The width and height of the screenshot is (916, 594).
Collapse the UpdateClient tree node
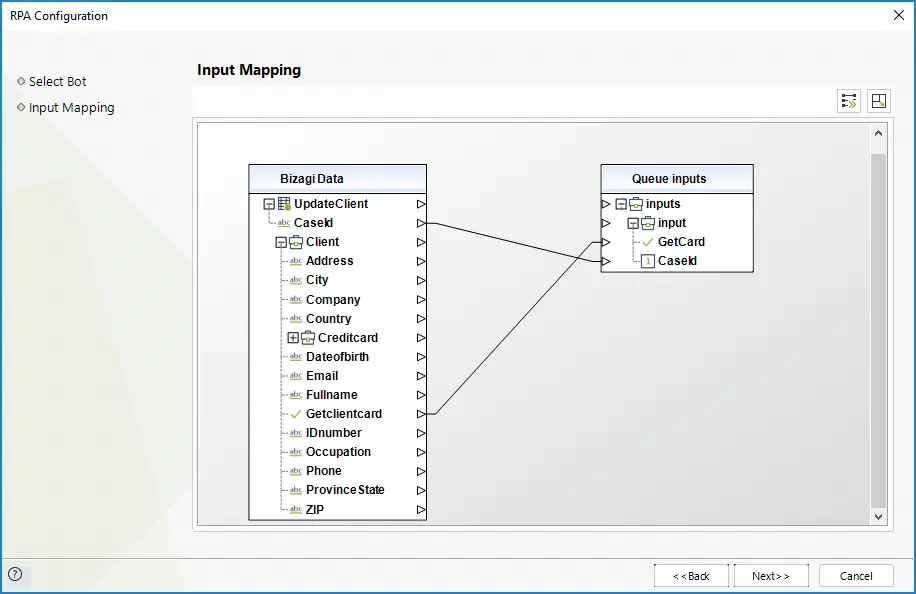pyautogui.click(x=269, y=204)
